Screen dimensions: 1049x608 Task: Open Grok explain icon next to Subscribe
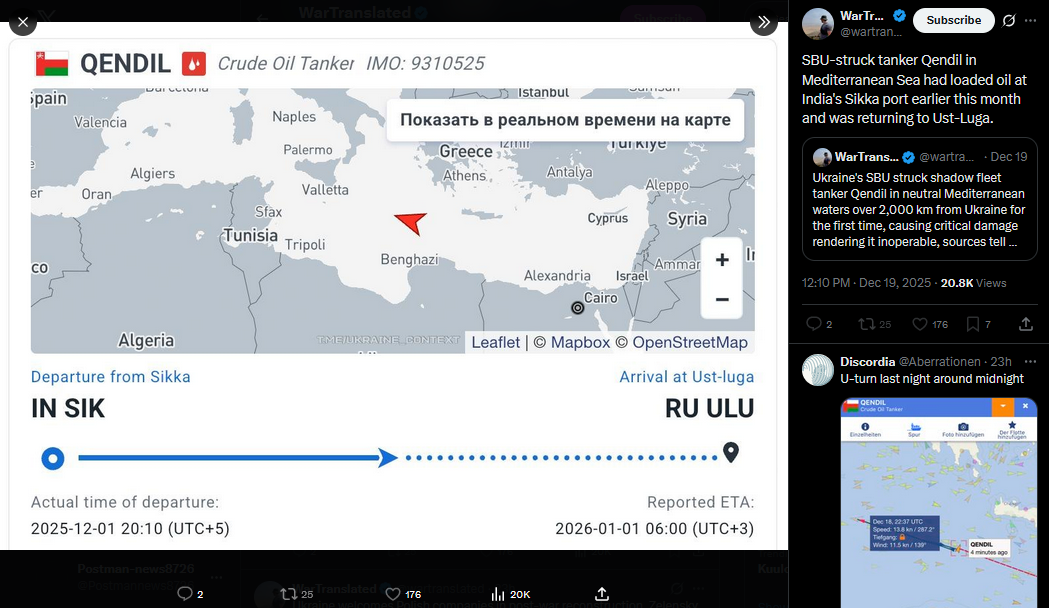click(1009, 21)
